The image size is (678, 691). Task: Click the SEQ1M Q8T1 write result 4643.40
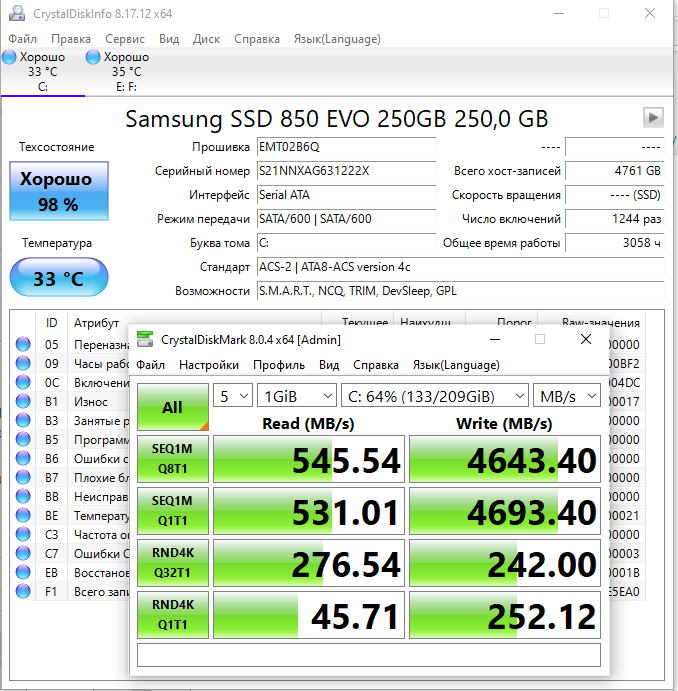pos(505,459)
